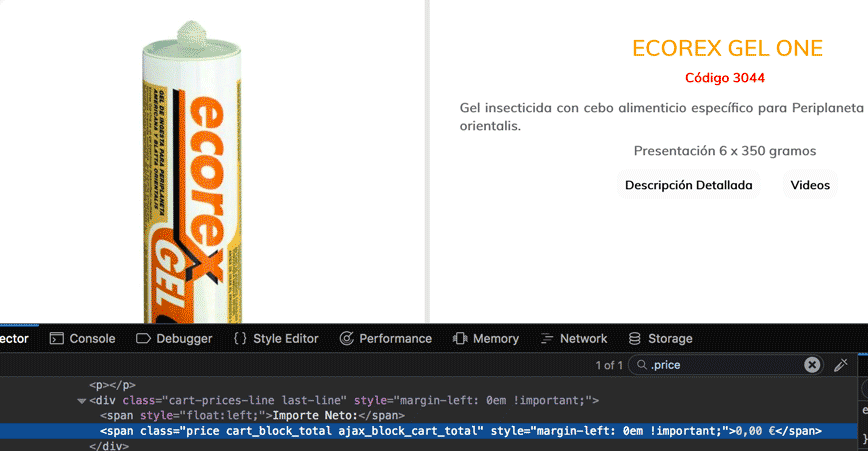Click the Performance gauge icon
Viewport: 868px width, 451px height.
pos(347,338)
